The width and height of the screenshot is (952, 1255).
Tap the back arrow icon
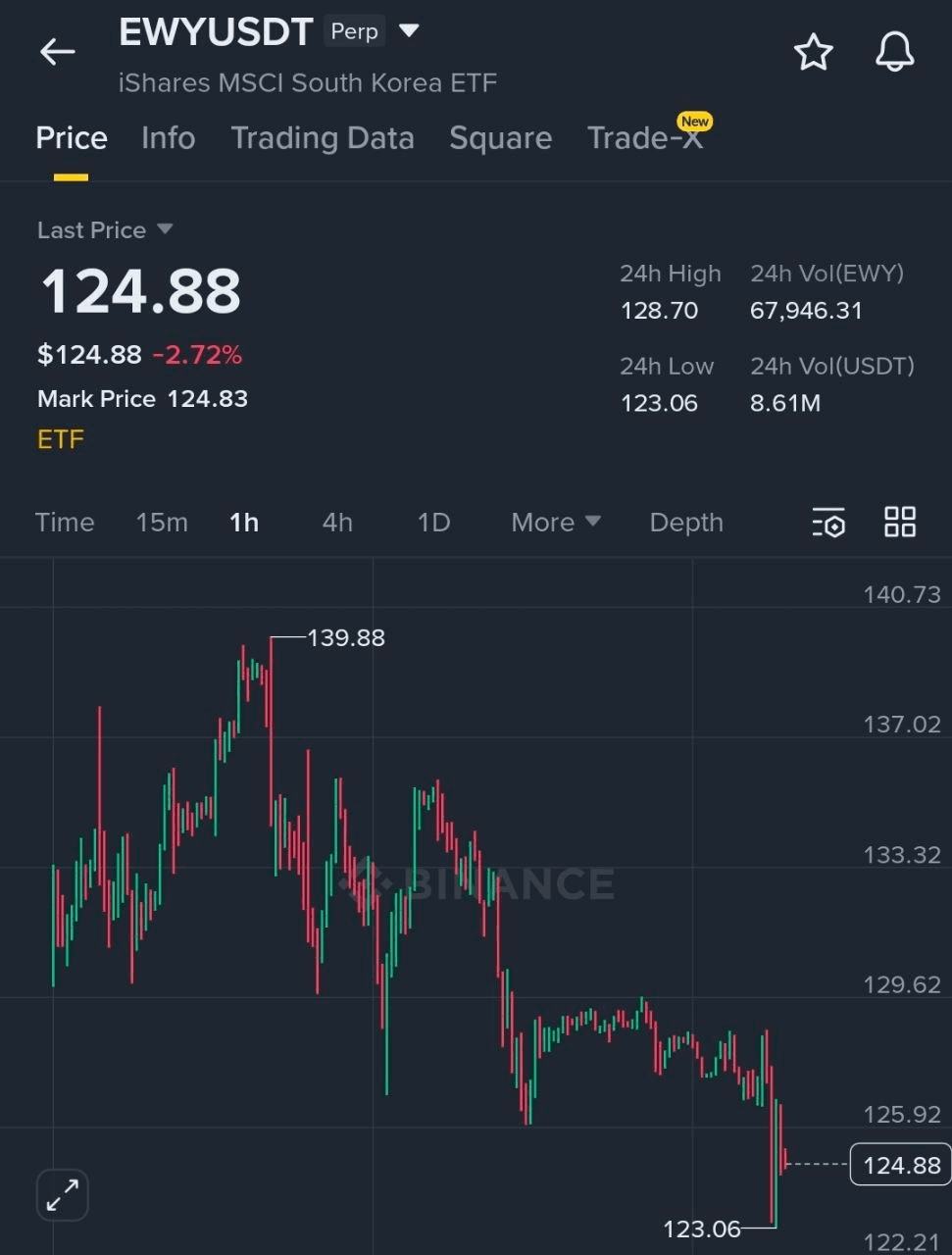pos(57,52)
